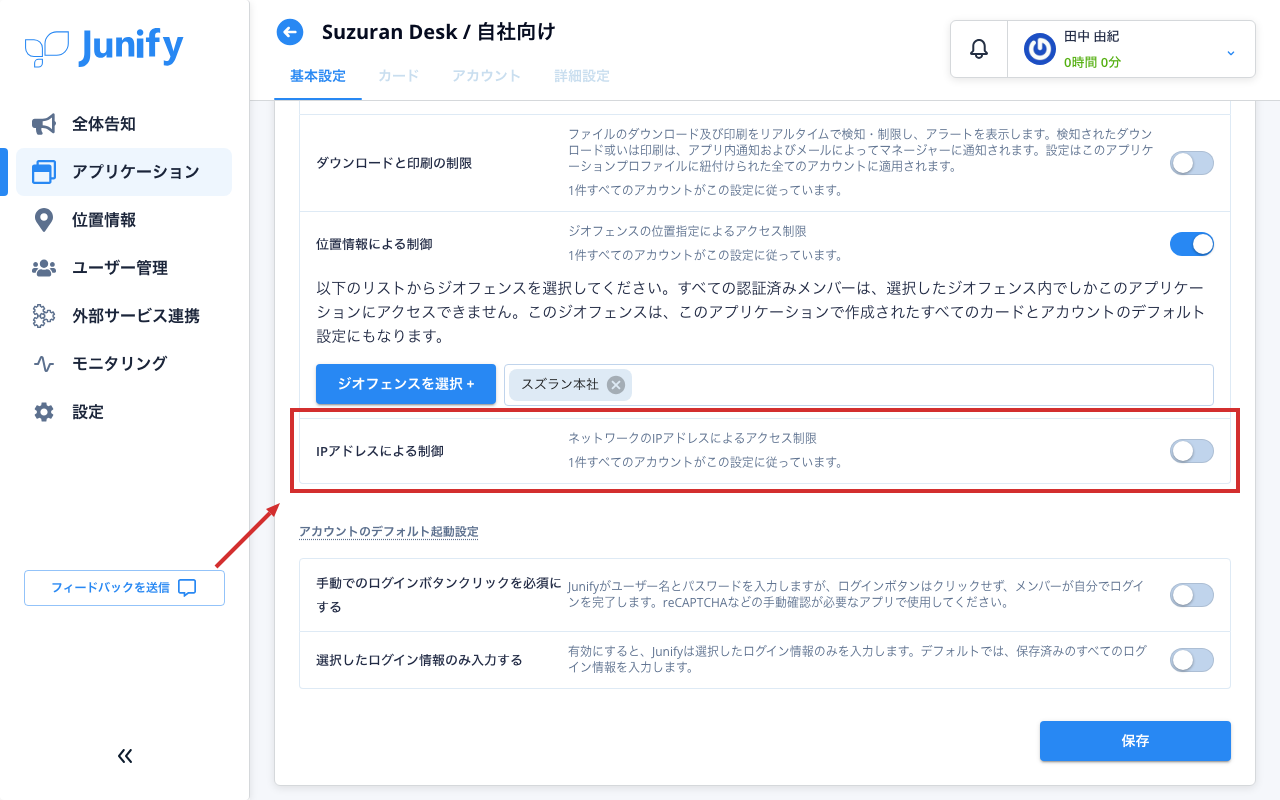Toggle 選択したログイン情報のみ入力する switch
The height and width of the screenshot is (800, 1280).
point(1192,660)
